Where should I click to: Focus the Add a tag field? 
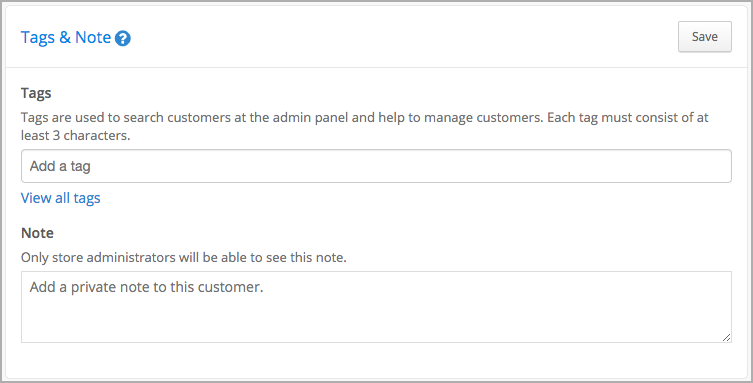376,166
